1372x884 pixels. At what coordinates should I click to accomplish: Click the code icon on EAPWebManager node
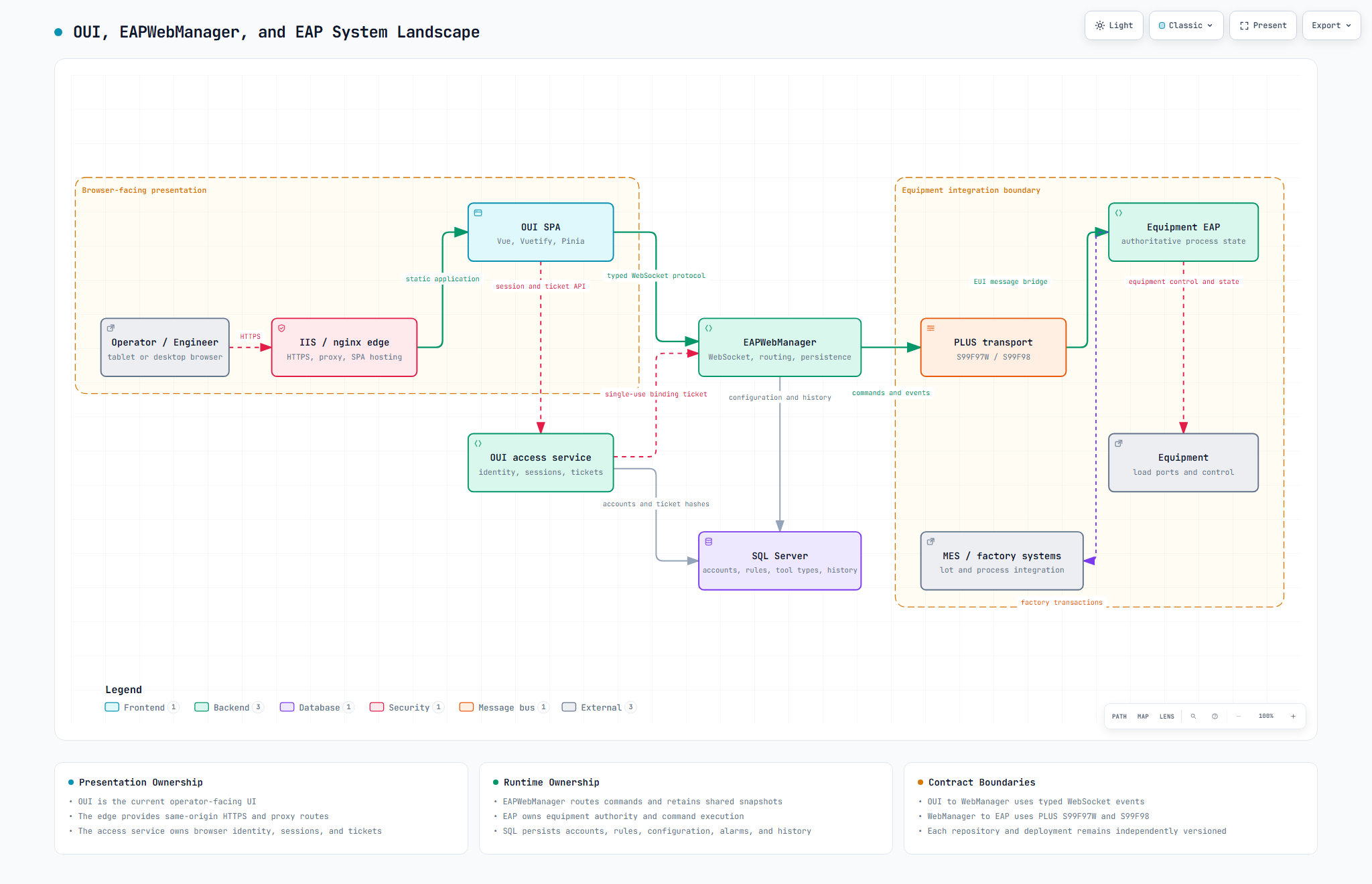[709, 328]
